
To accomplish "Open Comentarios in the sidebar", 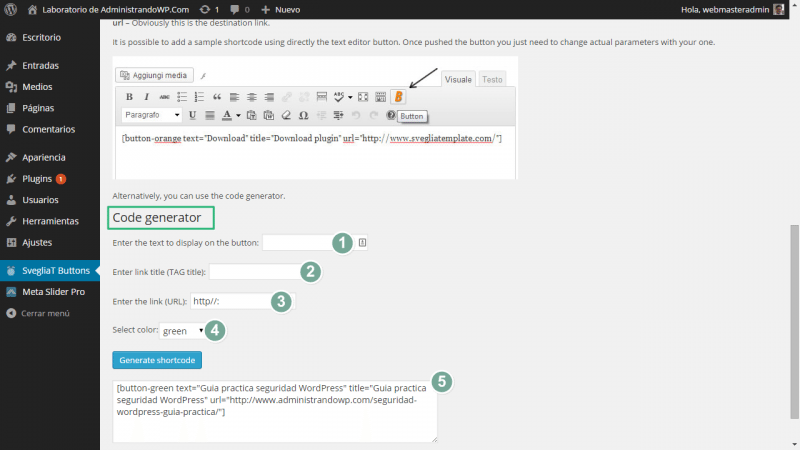I will click(50, 129).
